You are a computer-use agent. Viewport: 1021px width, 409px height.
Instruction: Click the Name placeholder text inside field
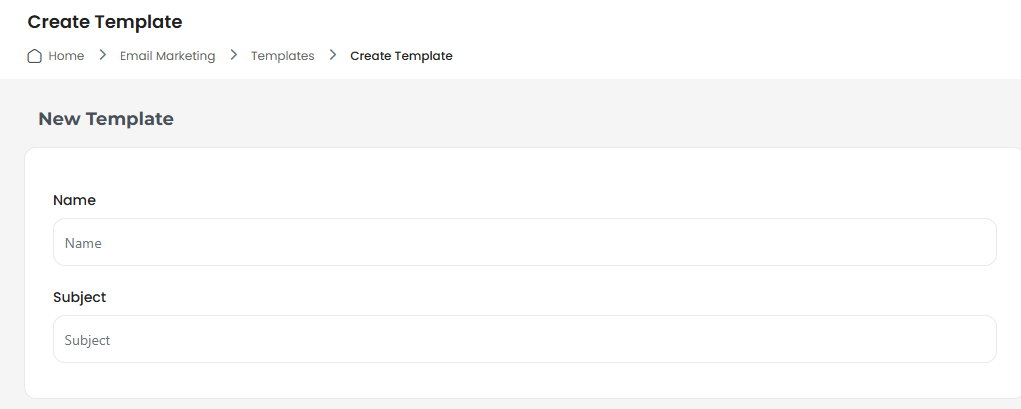pyautogui.click(x=83, y=244)
